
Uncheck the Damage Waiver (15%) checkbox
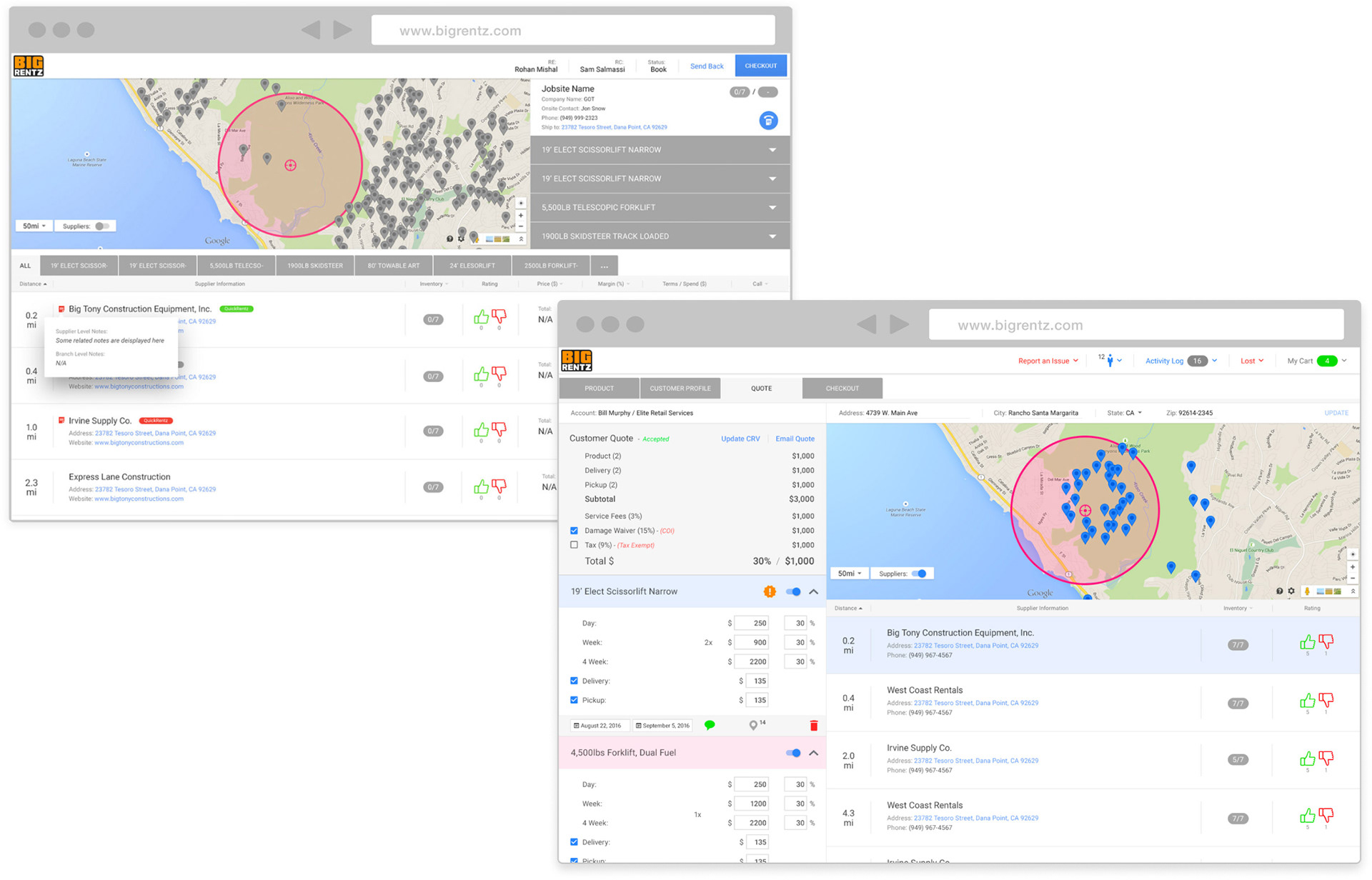pos(574,531)
